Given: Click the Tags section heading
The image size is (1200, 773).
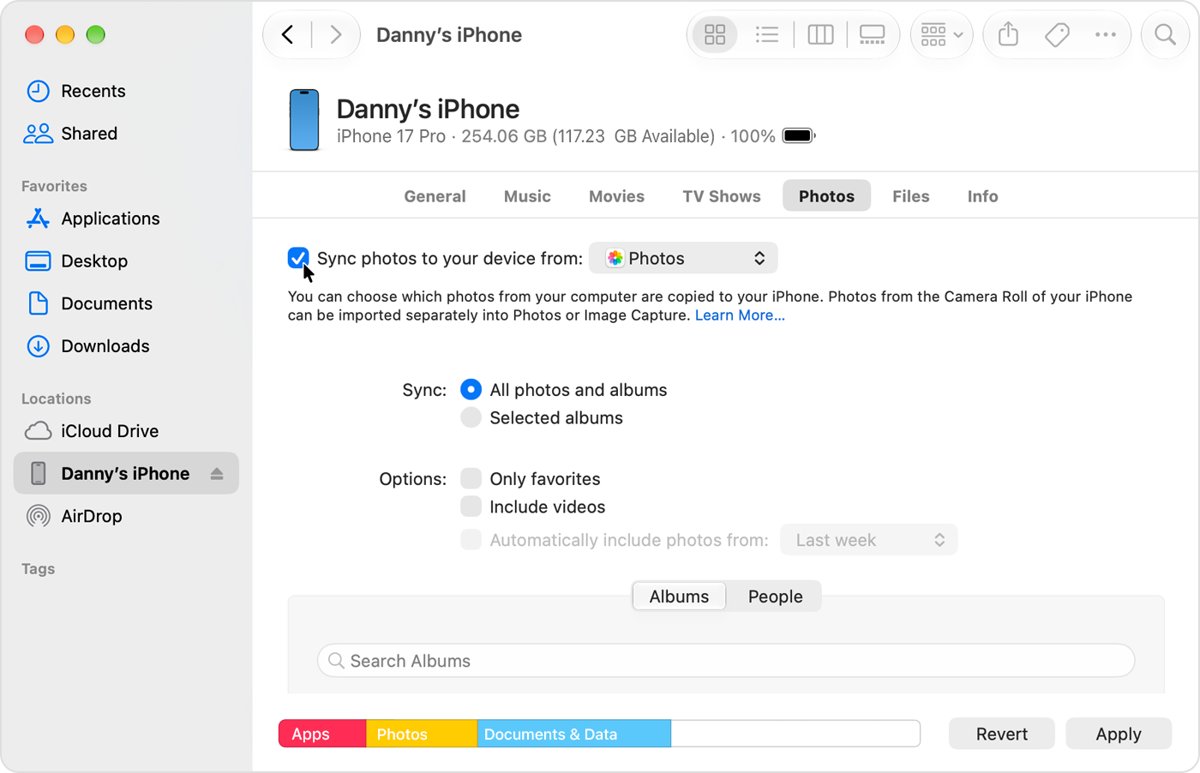Looking at the screenshot, I should [x=38, y=569].
